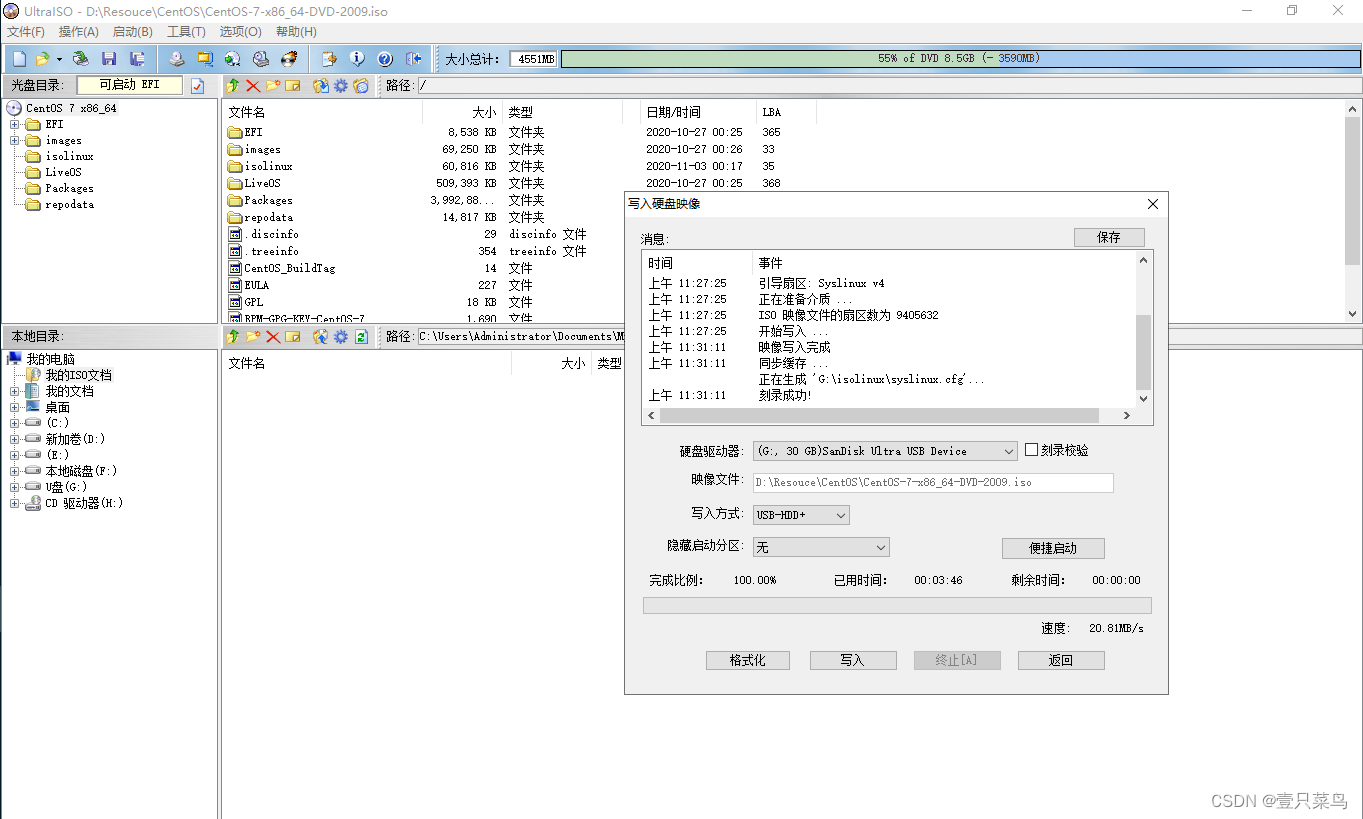
Task: Click the Save As multi-floppy icon
Action: click(137, 59)
